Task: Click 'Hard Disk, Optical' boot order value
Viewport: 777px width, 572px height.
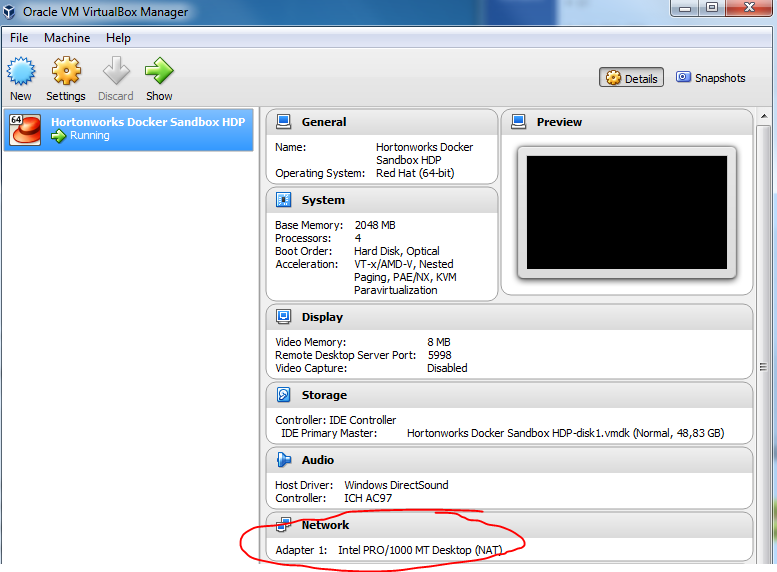Action: pos(396,251)
